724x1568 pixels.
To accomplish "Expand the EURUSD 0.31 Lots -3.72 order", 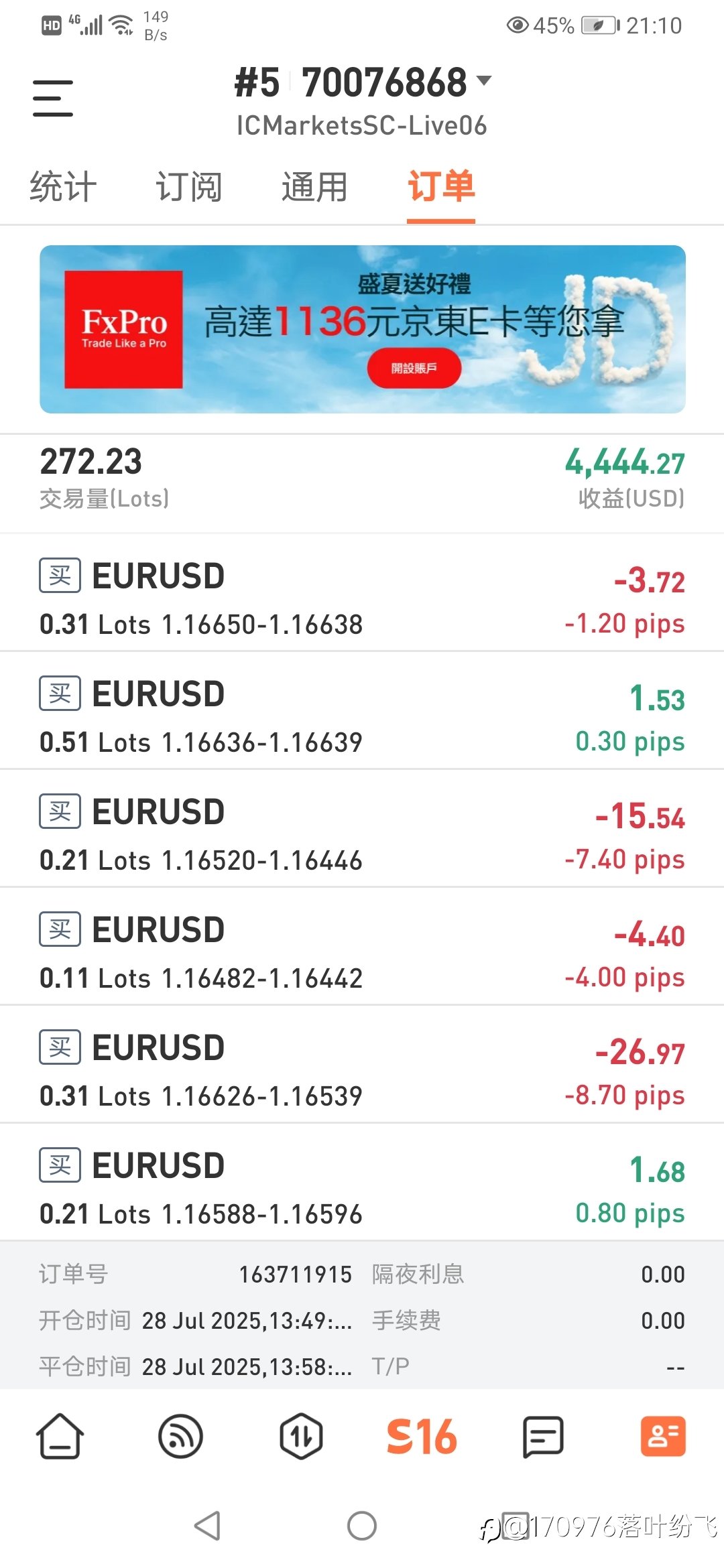I will pos(362,592).
